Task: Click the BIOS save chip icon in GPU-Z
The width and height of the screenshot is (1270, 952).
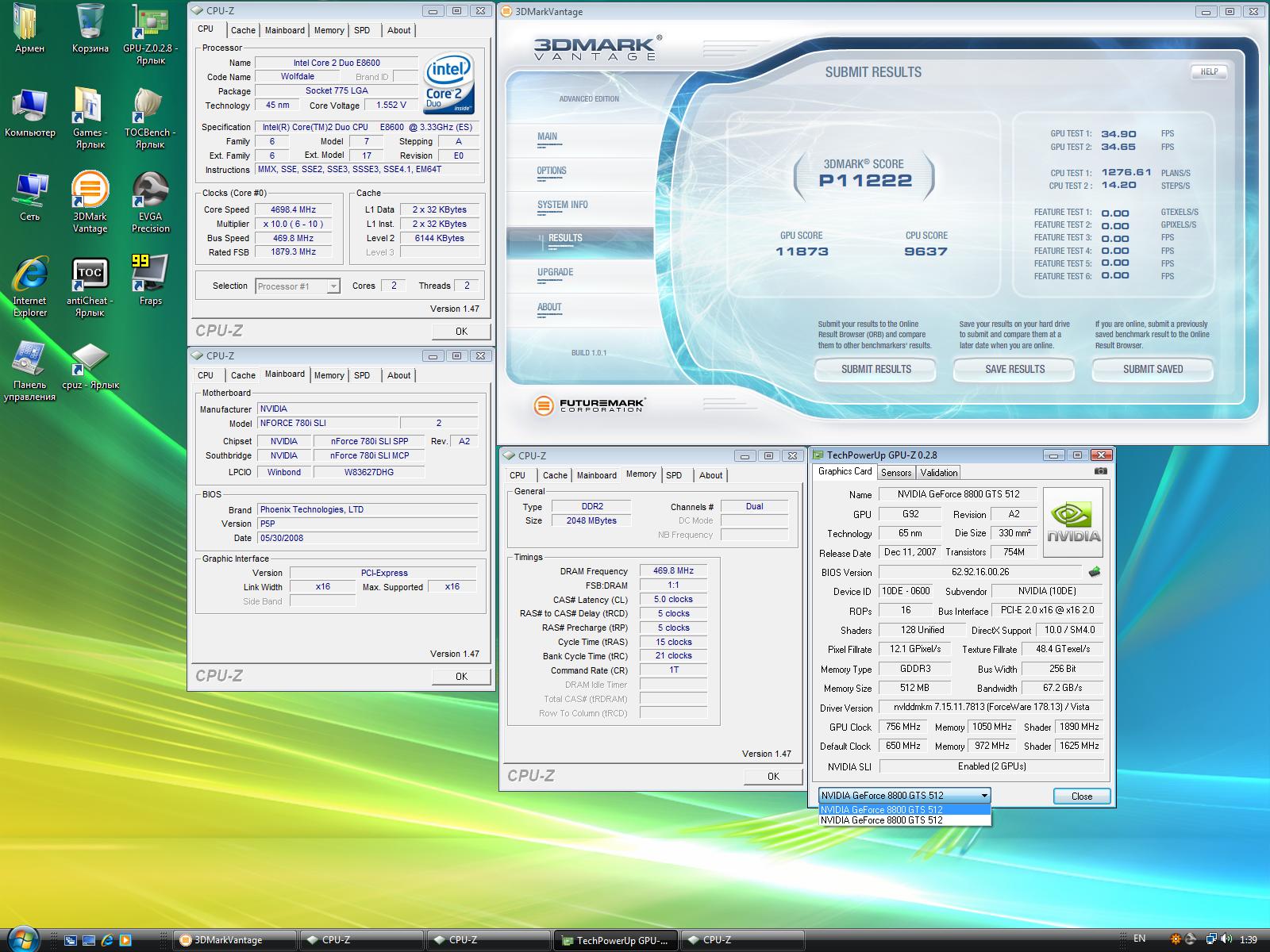Action: point(1095,571)
